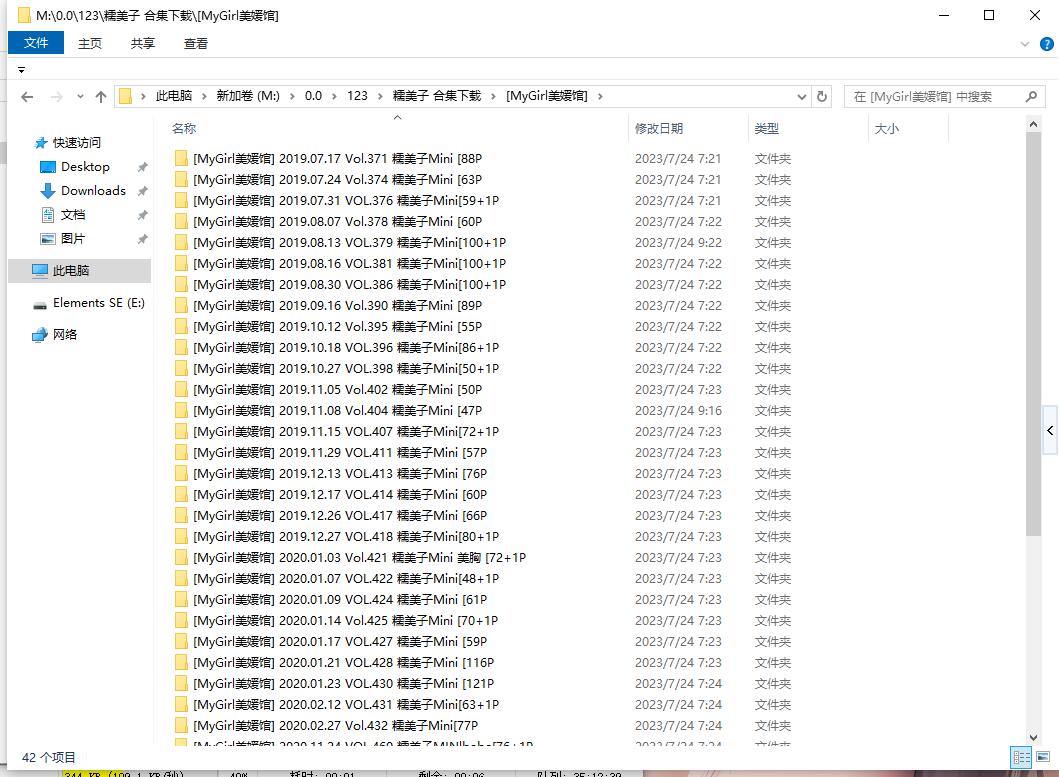Viewport: 1059px width, 777px height.
Task: Click the pin icon beside Desktop
Action: tap(143, 167)
